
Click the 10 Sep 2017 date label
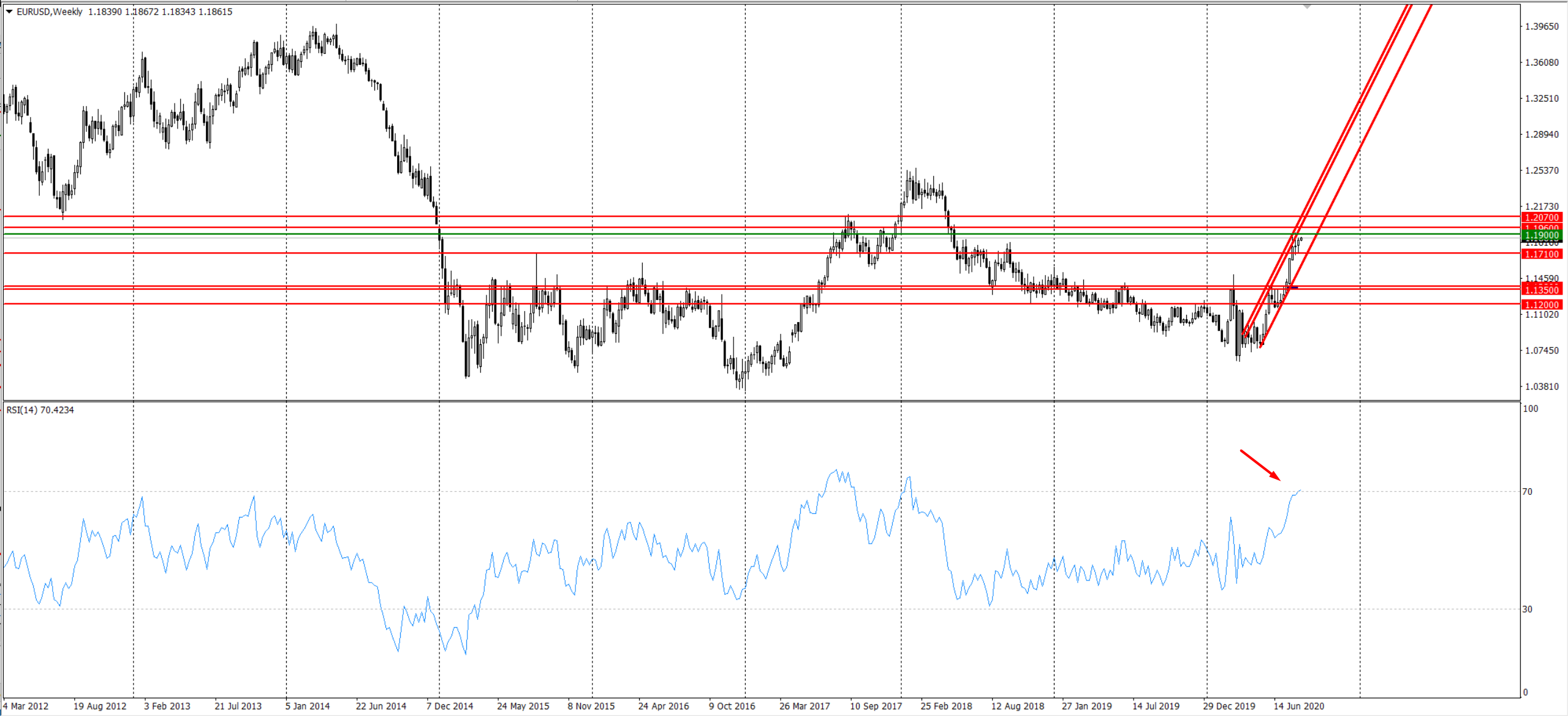pyautogui.click(x=876, y=706)
